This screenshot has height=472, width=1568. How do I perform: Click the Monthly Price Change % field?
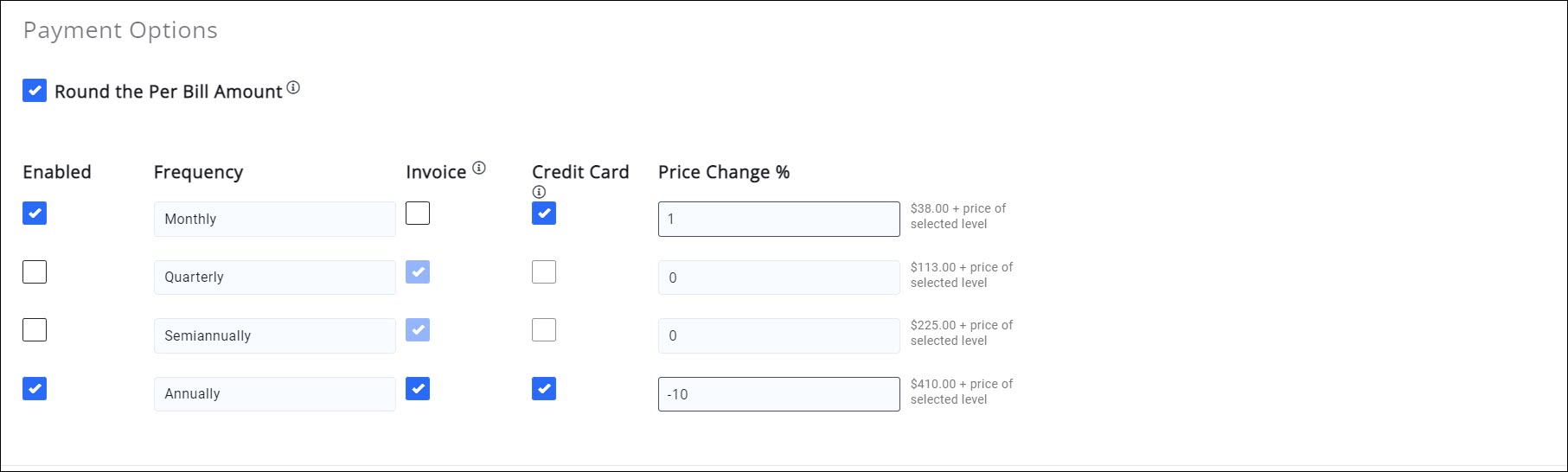pos(778,220)
